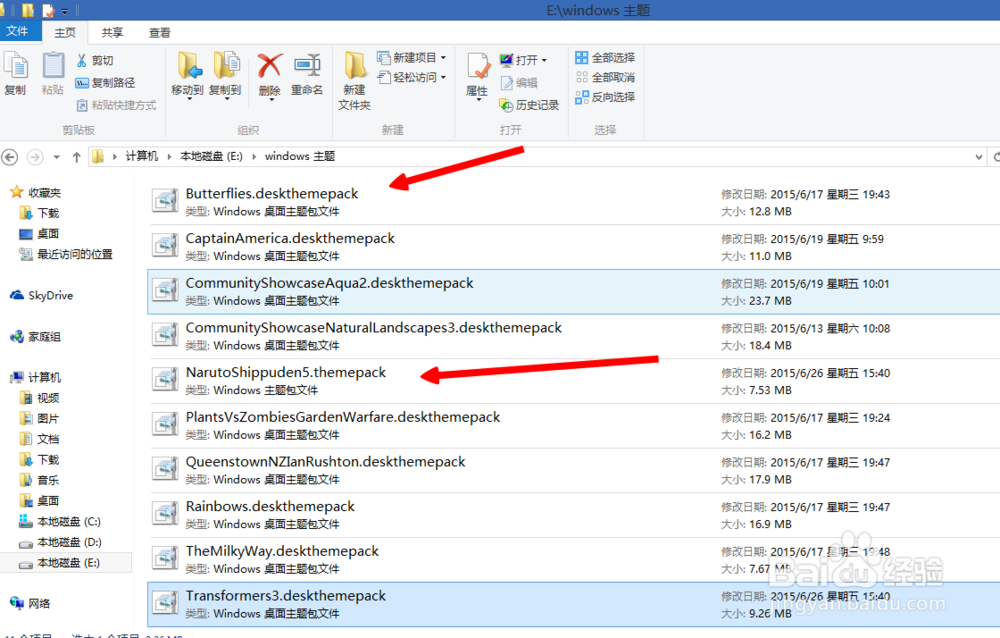This screenshot has width=1000, height=638.
Task: Click Copy path (复制路径)
Action: click(x=105, y=82)
